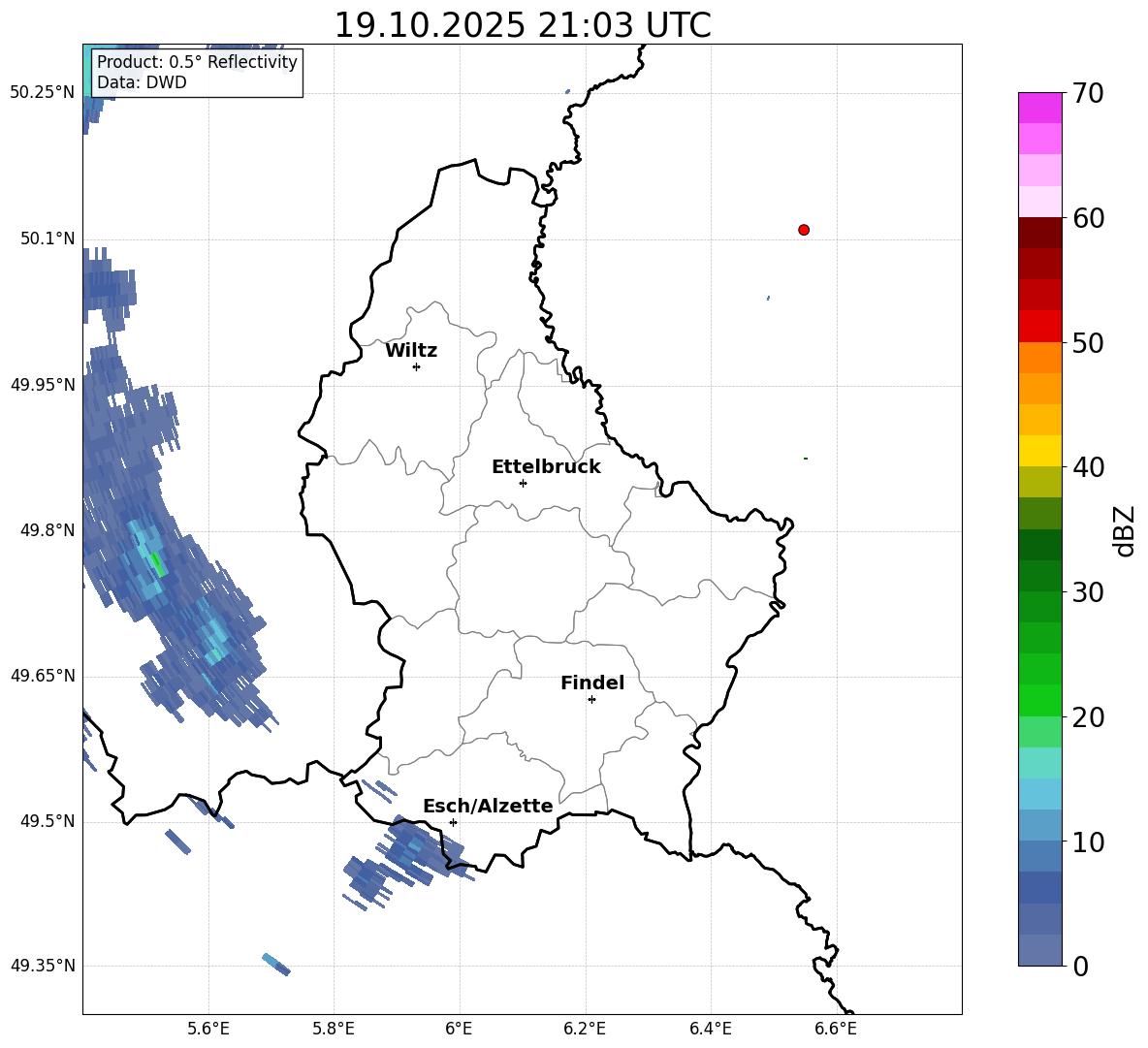Click the 49.95°N latitude label
The width and height of the screenshot is (1148, 1048).
(42, 384)
